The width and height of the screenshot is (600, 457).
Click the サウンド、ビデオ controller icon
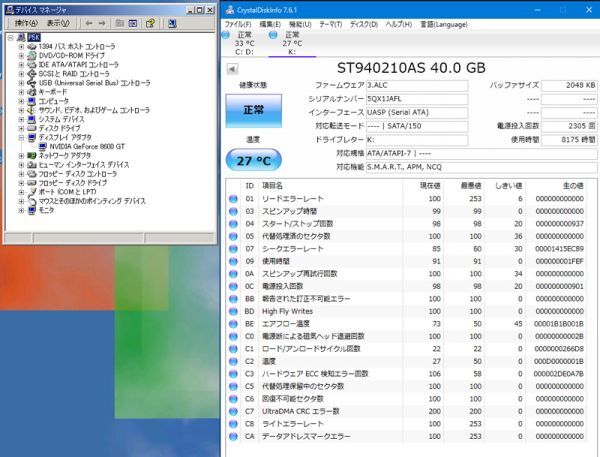pyautogui.click(x=32, y=110)
